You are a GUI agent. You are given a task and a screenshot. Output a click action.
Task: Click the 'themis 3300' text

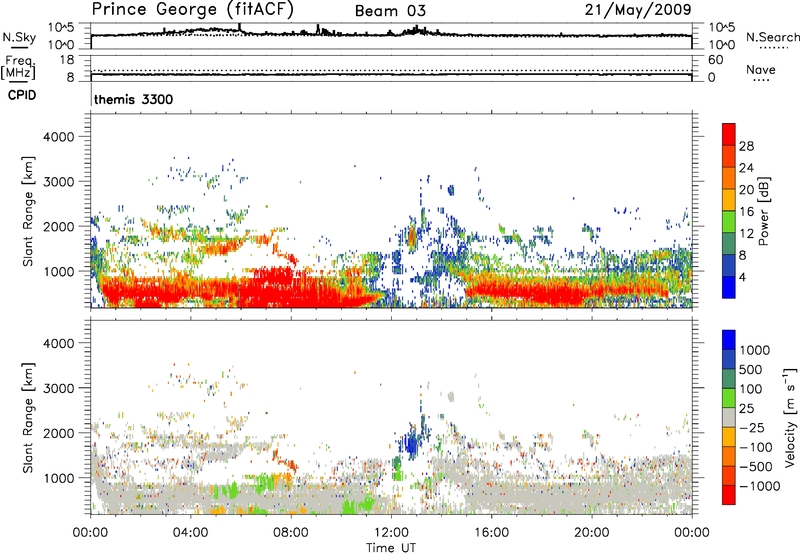click(133, 99)
